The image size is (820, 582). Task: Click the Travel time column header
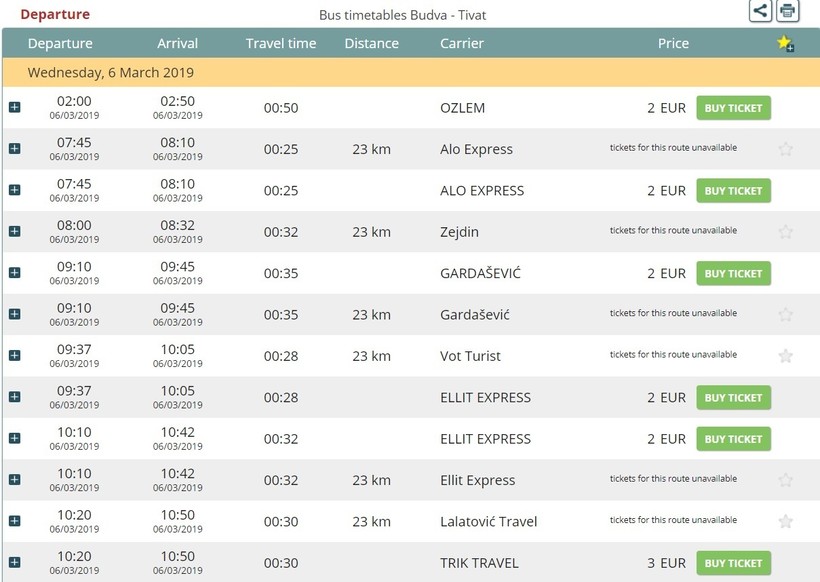click(x=281, y=43)
